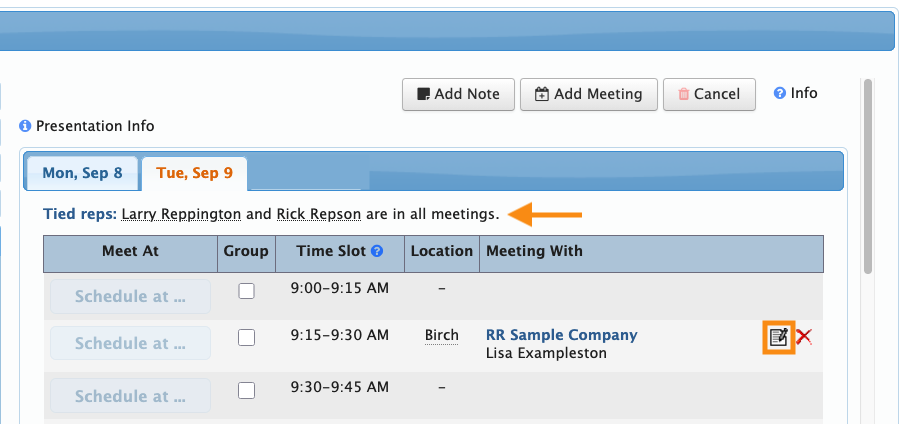Click the vertical scrollbar on the right
The image size is (906, 424).
(x=867, y=180)
